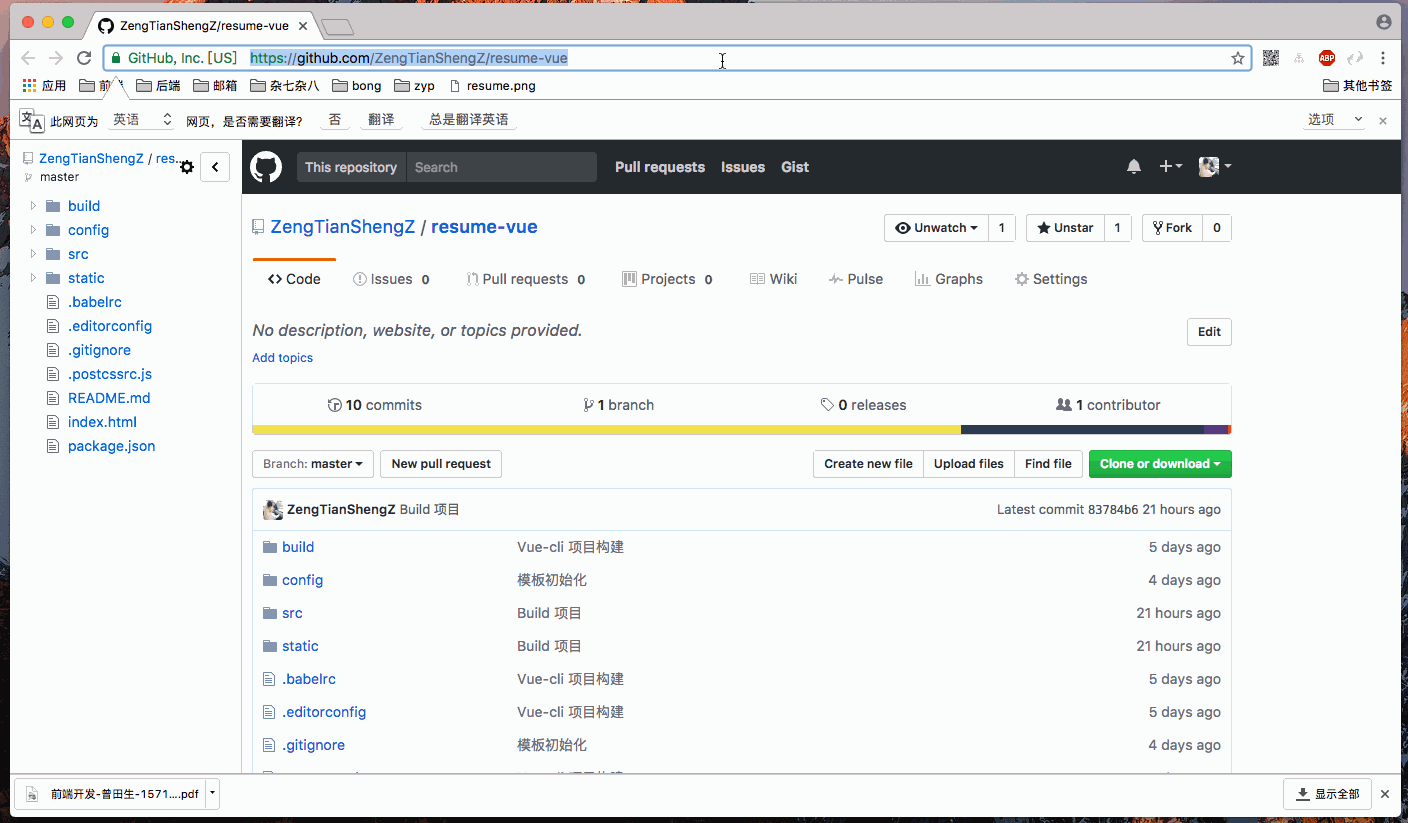Click Upload files button
The height and width of the screenshot is (823, 1408).
coord(969,464)
